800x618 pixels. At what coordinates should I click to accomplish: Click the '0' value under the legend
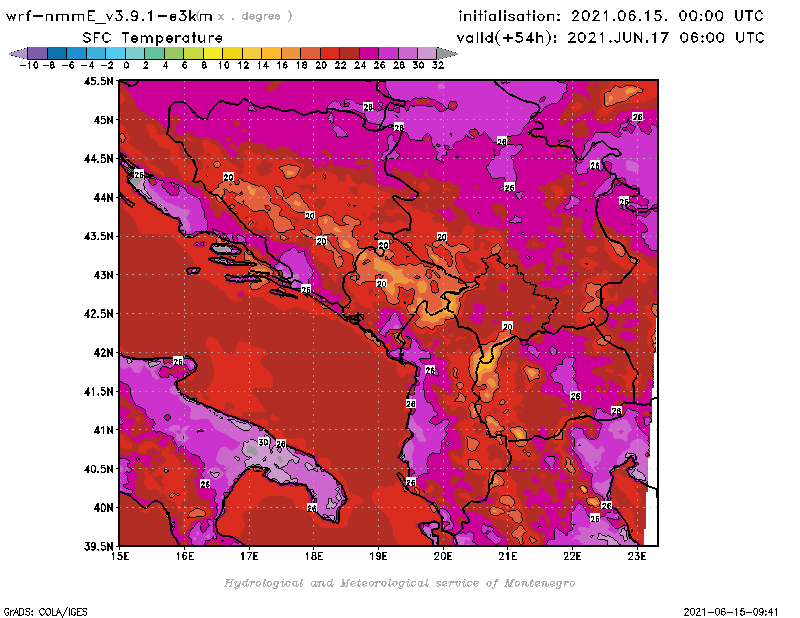tap(126, 65)
